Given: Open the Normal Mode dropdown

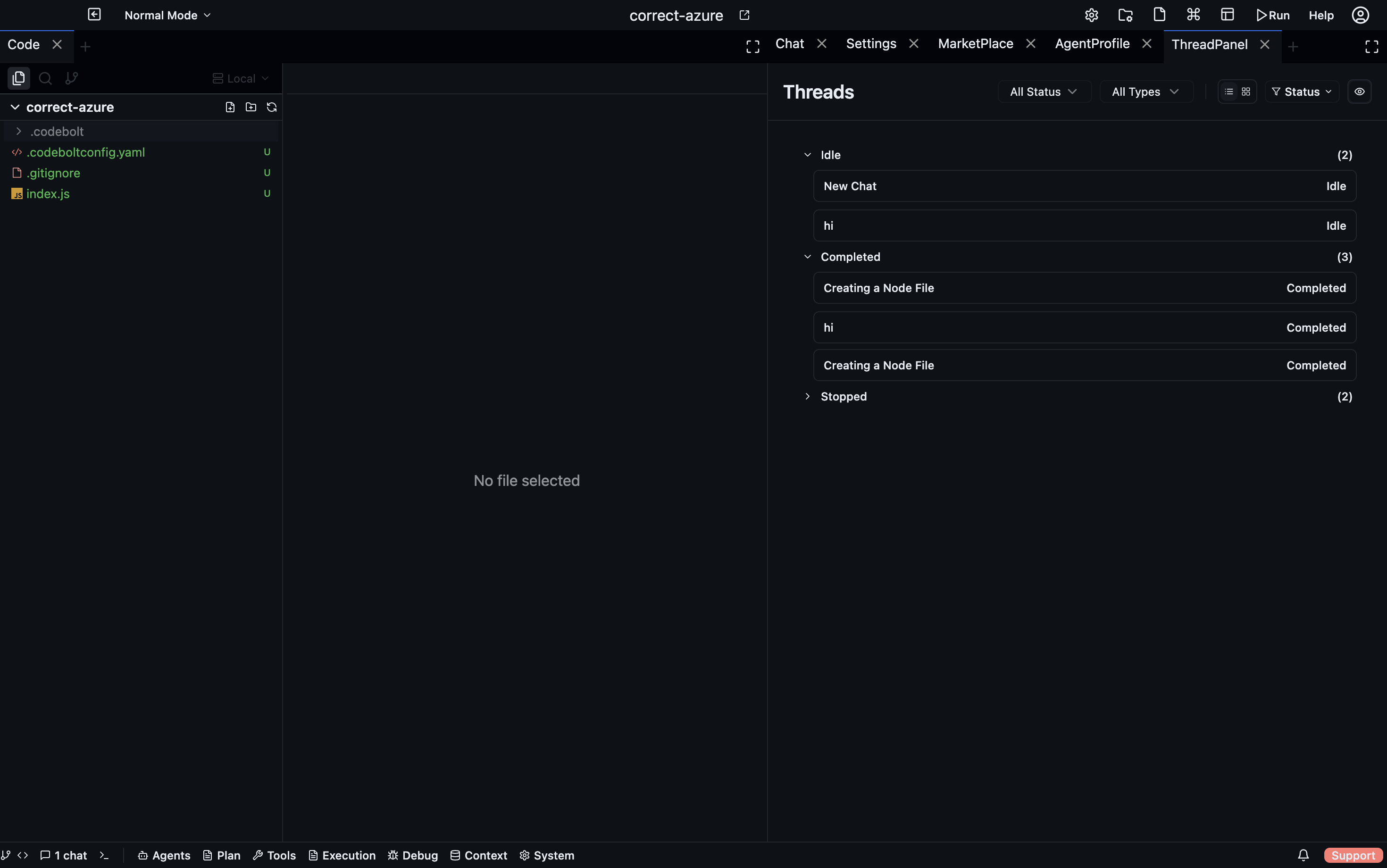Looking at the screenshot, I should [x=167, y=16].
